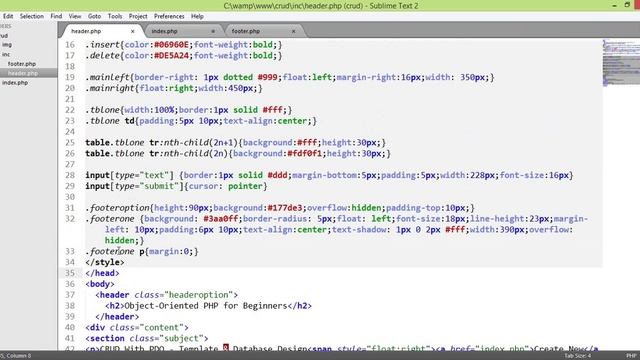The height and width of the screenshot is (360, 640).
Task: Click the .footeroption selector text
Action: click(x=117, y=208)
